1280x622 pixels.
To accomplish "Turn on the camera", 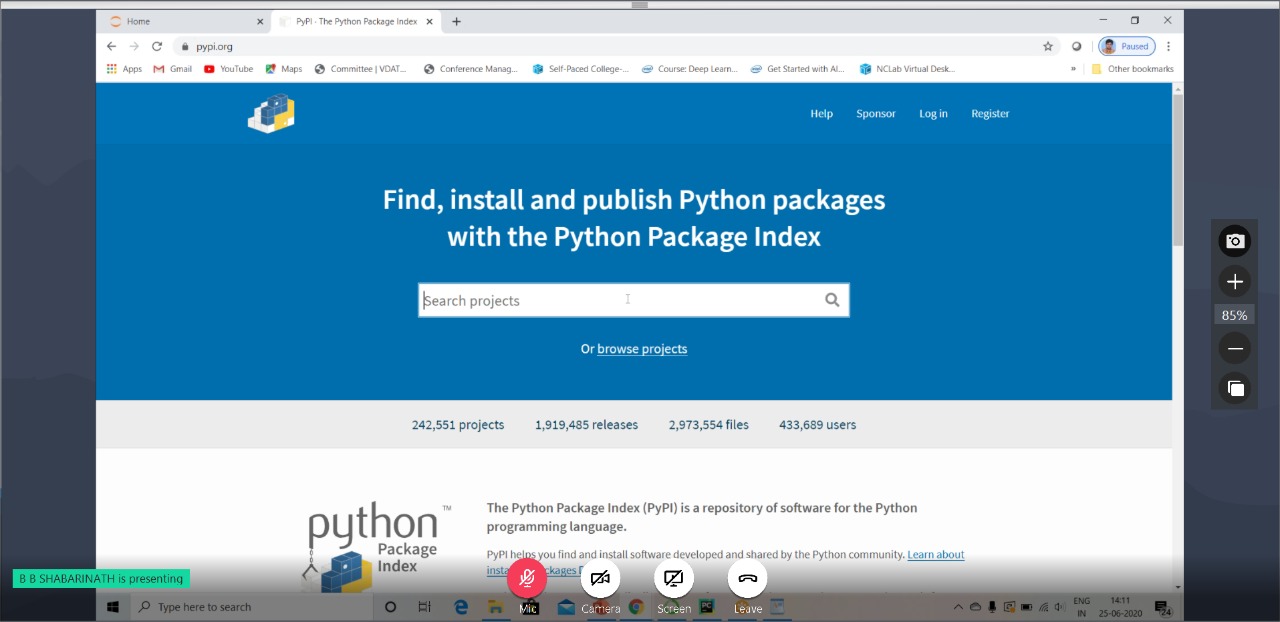I will 600,578.
